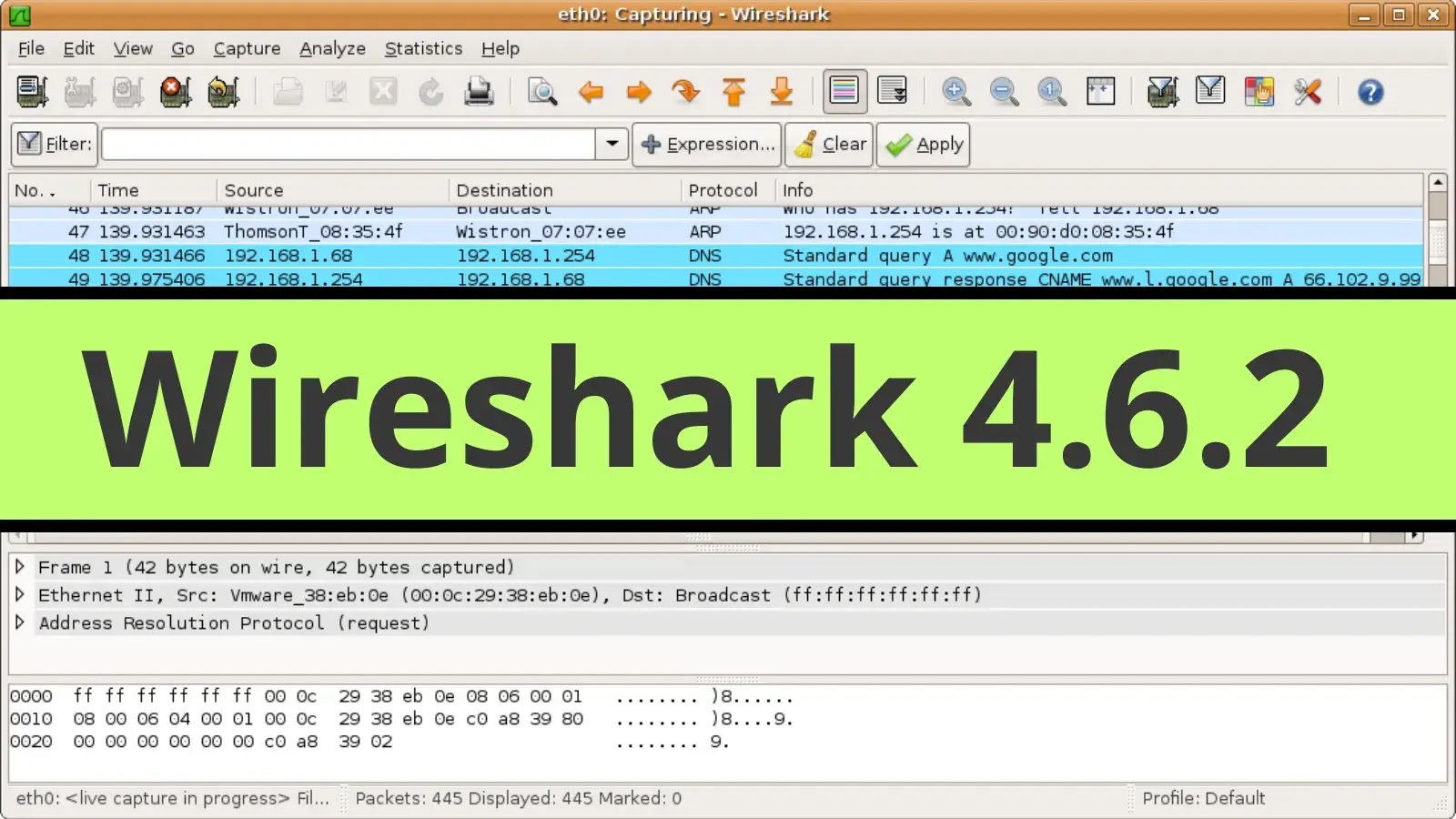Open Wireshark Help

point(1370,91)
